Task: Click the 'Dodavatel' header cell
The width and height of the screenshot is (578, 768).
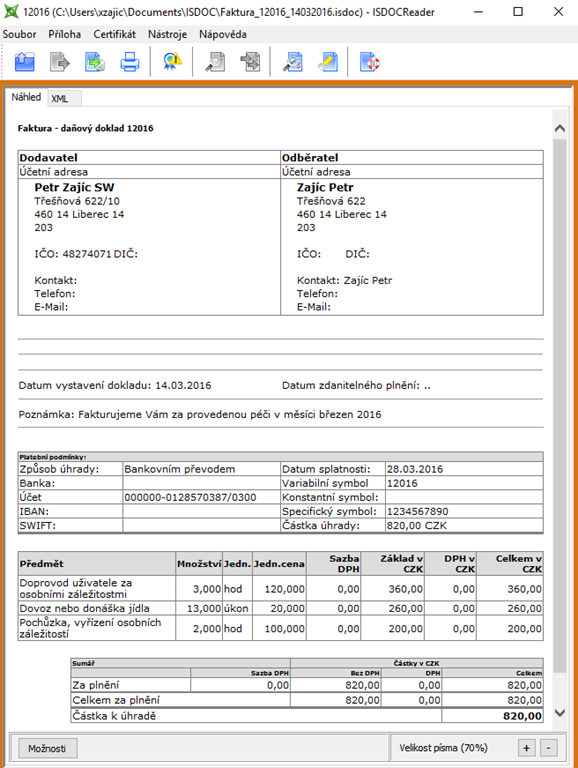Action: tap(149, 158)
